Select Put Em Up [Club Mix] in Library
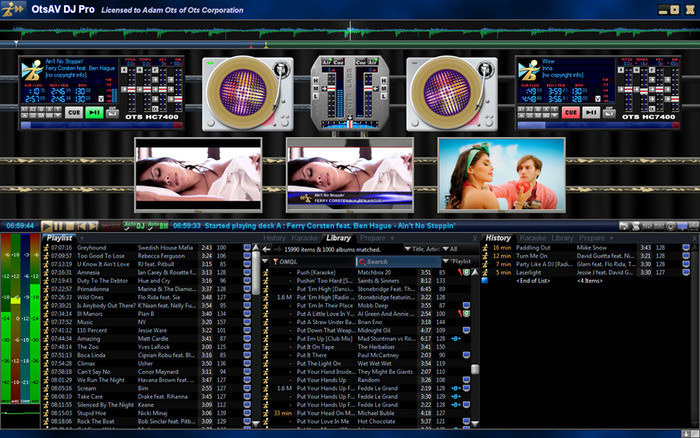 click(x=366, y=338)
